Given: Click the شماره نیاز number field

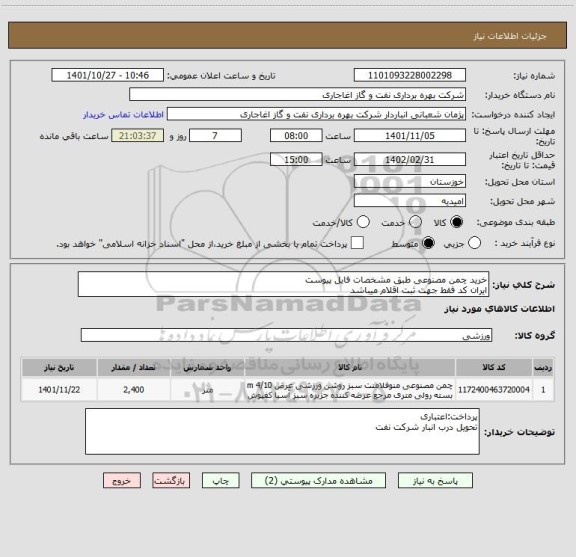Looking at the screenshot, I should (x=410, y=75).
